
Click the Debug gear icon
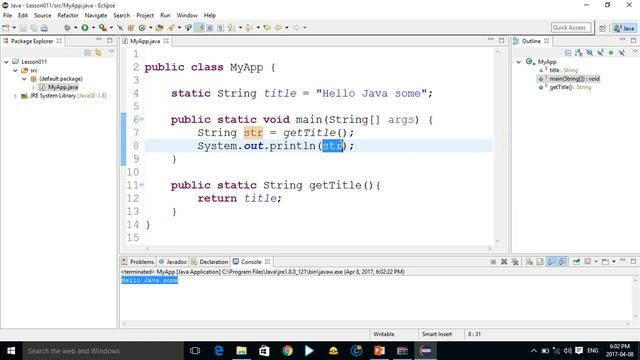(x=67, y=28)
